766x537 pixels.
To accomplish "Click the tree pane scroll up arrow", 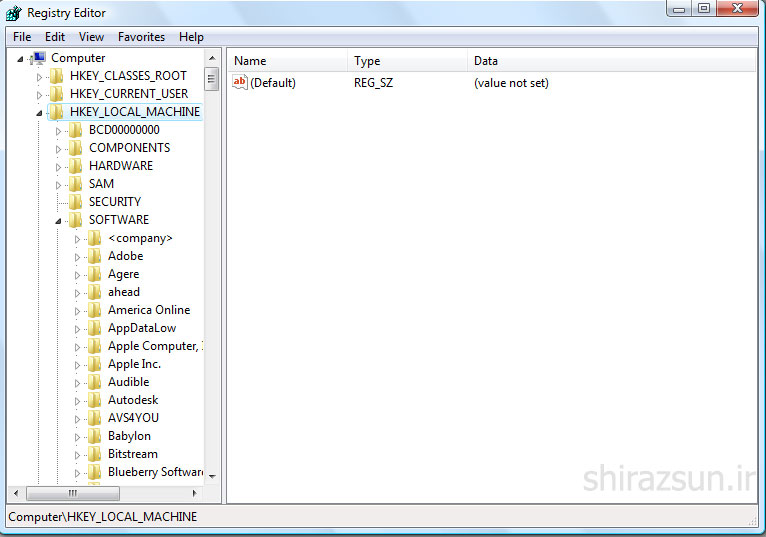I will (x=212, y=58).
